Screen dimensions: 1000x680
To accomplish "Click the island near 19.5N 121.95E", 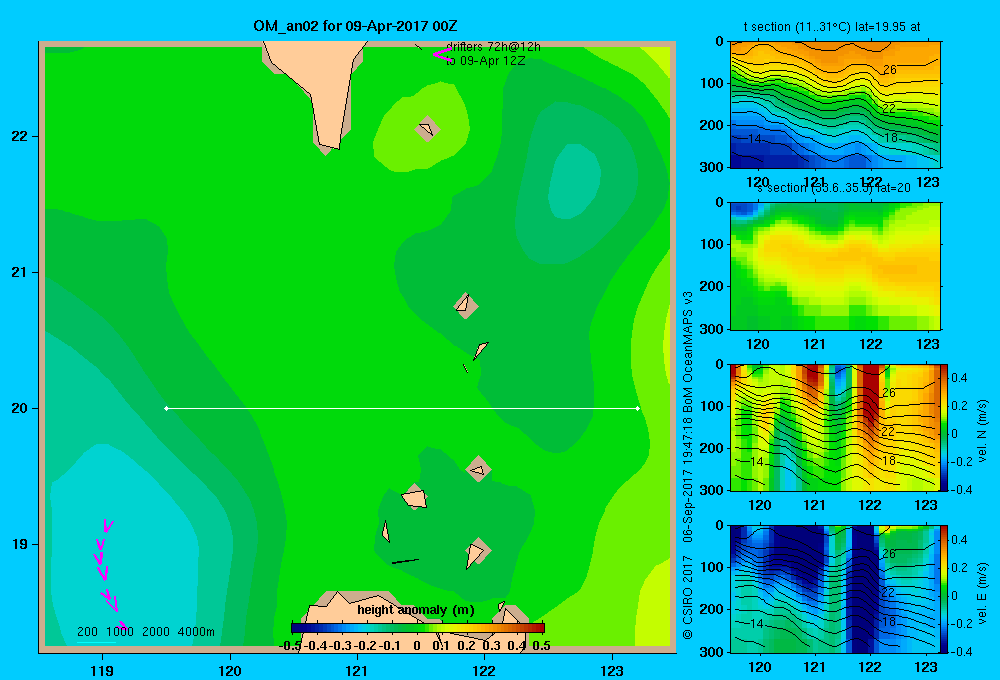I will (x=478, y=469).
